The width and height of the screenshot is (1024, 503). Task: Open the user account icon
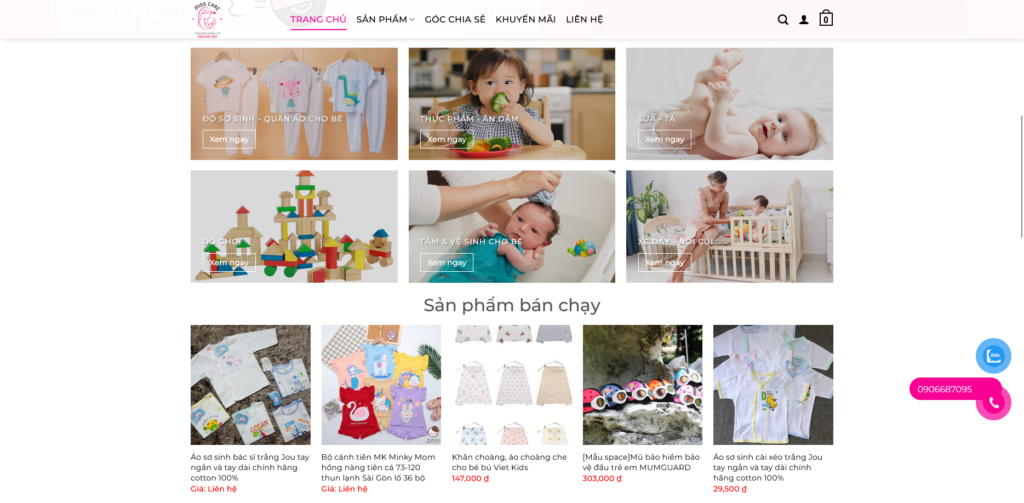coord(804,20)
